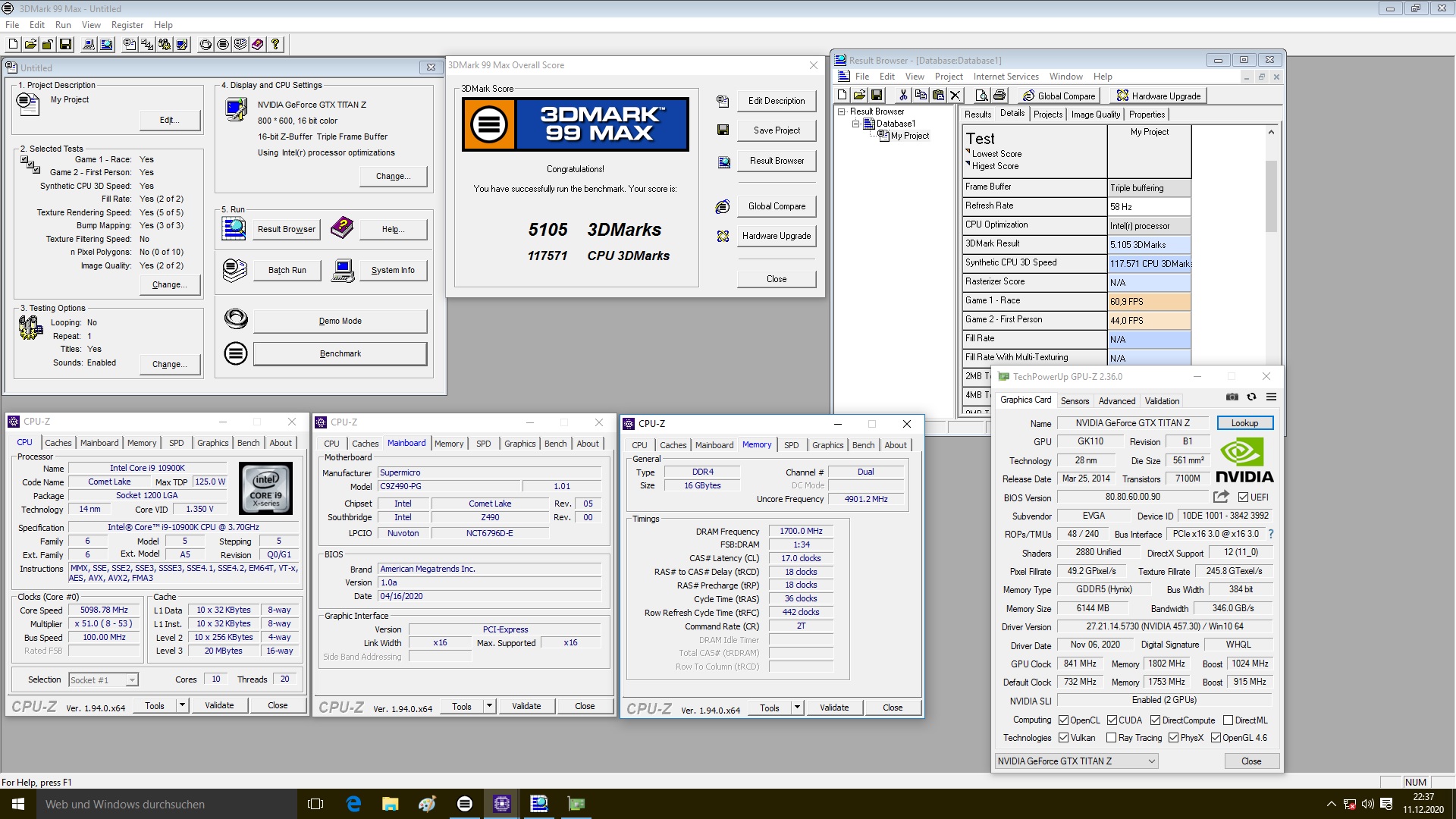Click Benchmark striped-circle icon in 3DMark toolbar

coord(223,45)
